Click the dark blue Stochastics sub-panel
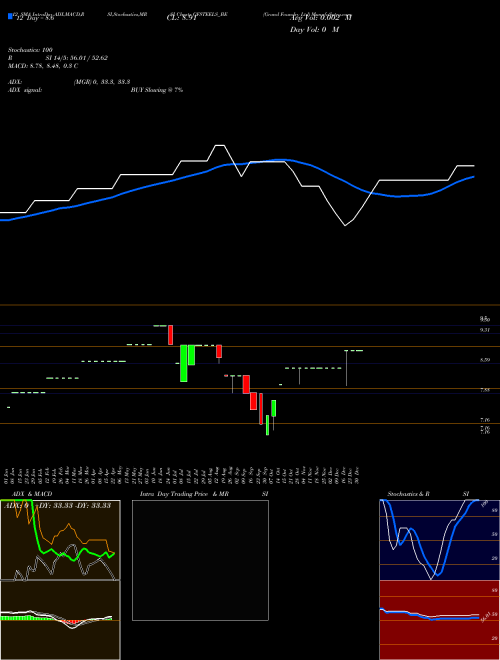Image resolution: width=500 pixels, height=660 pixels. [439, 540]
